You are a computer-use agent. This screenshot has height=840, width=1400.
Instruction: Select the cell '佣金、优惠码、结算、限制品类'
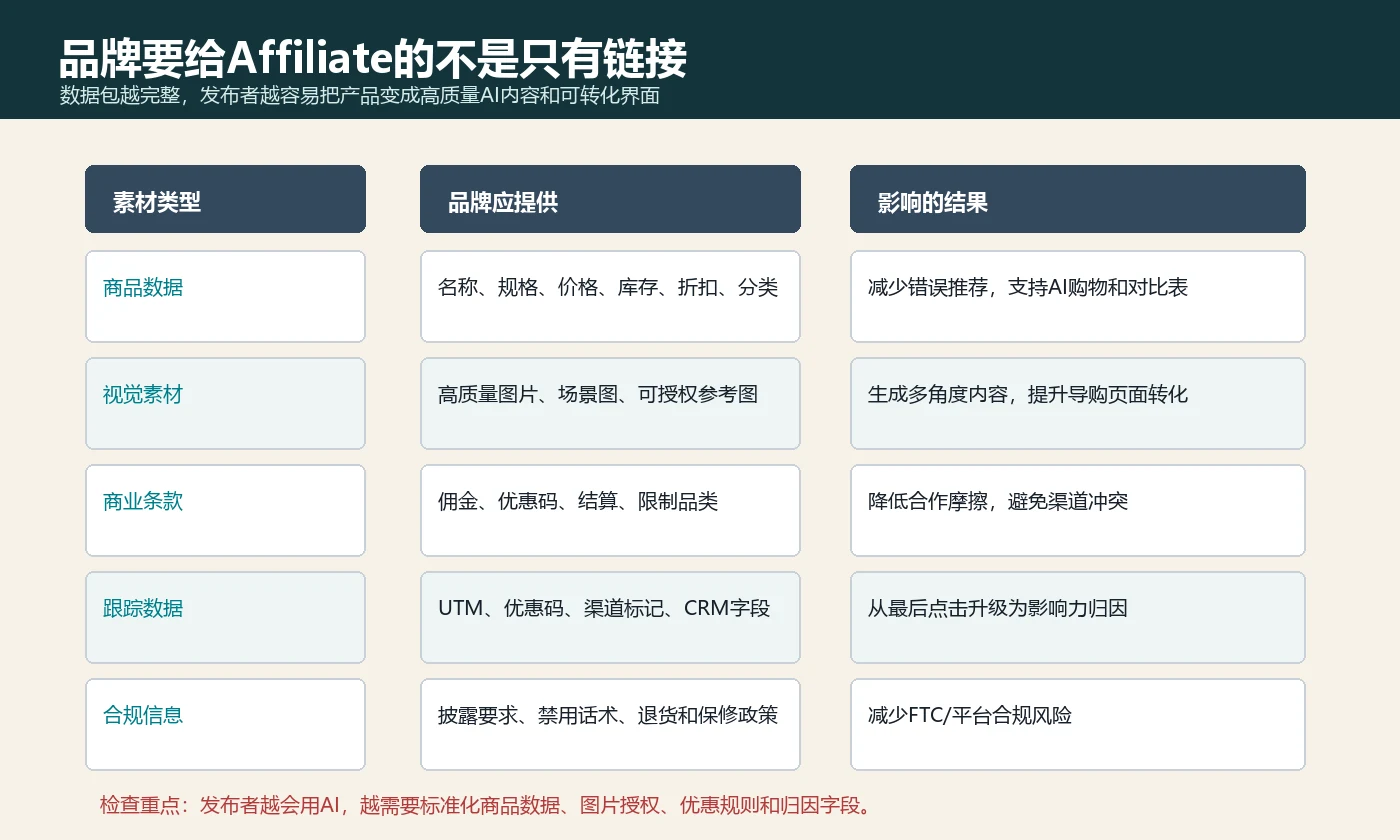[610, 510]
